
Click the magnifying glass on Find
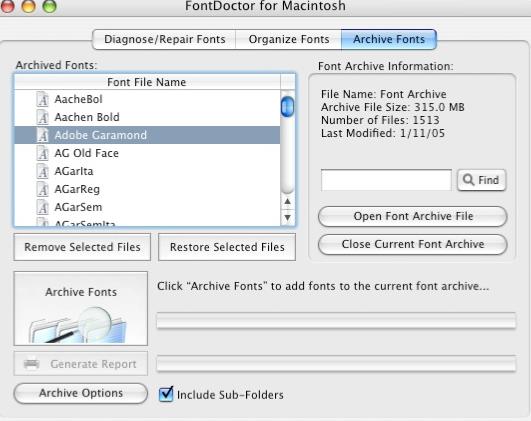pyautogui.click(x=469, y=180)
